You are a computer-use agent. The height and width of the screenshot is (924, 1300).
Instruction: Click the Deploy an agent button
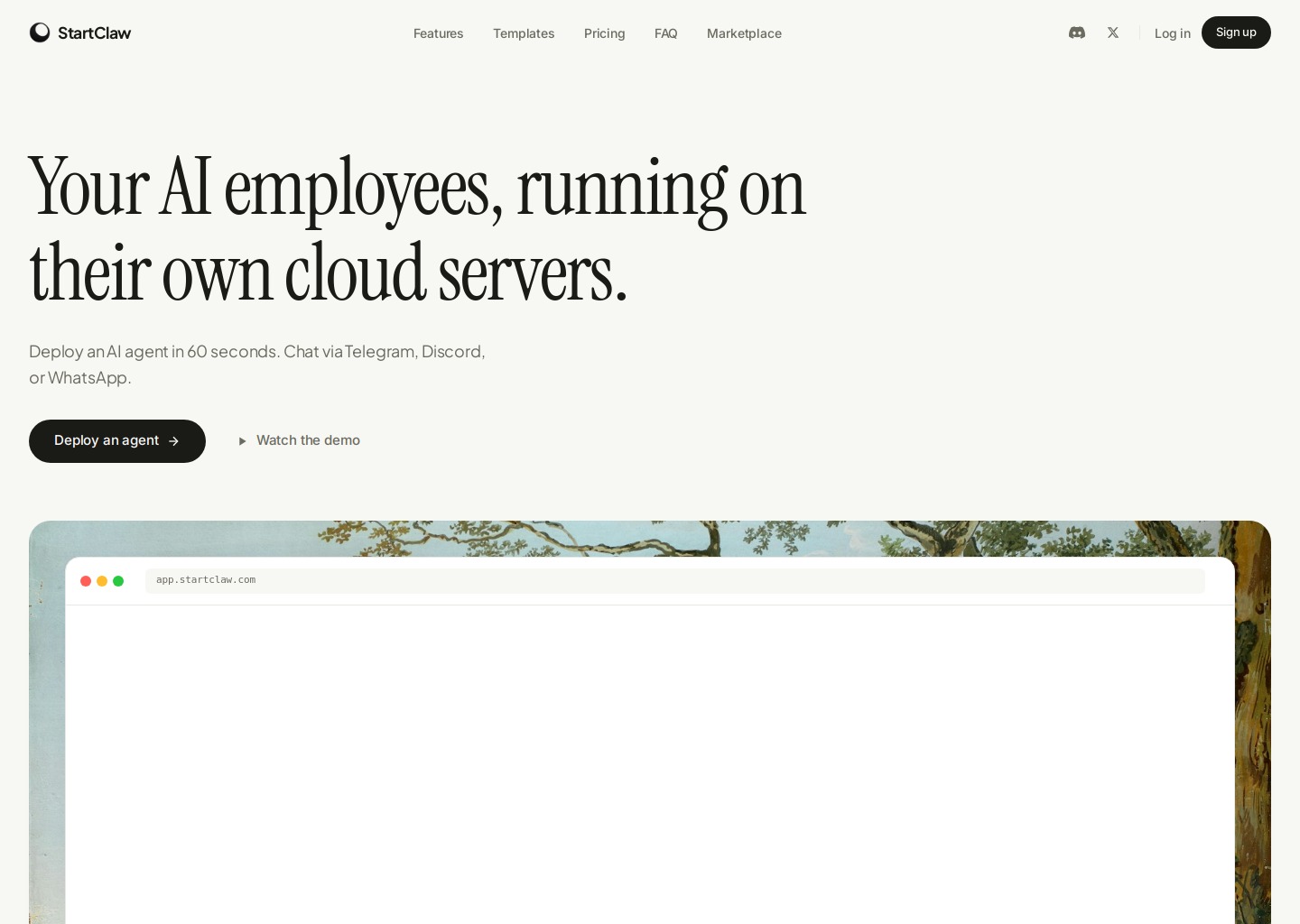tap(117, 441)
